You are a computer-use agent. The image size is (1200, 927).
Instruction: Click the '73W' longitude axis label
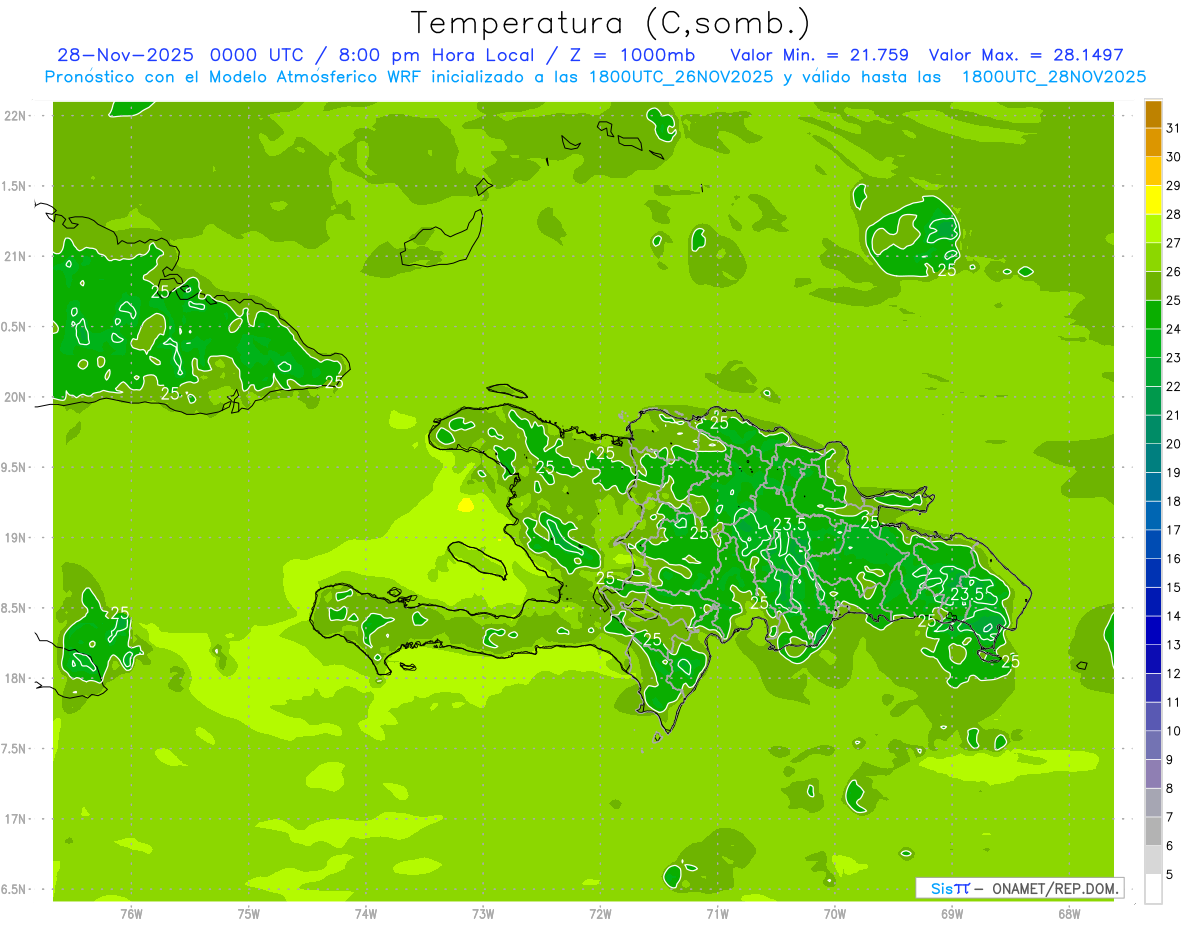click(x=483, y=914)
